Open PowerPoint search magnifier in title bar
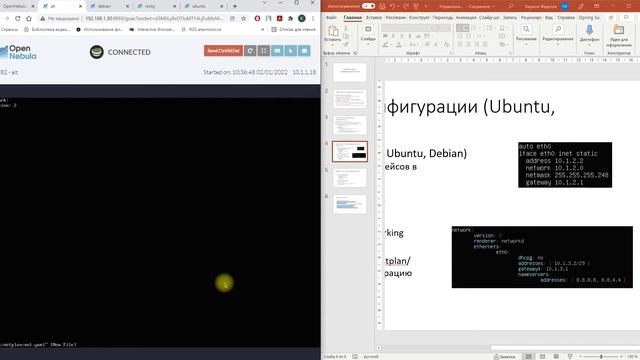The height and width of the screenshot is (360, 640). pyautogui.click(x=511, y=6)
